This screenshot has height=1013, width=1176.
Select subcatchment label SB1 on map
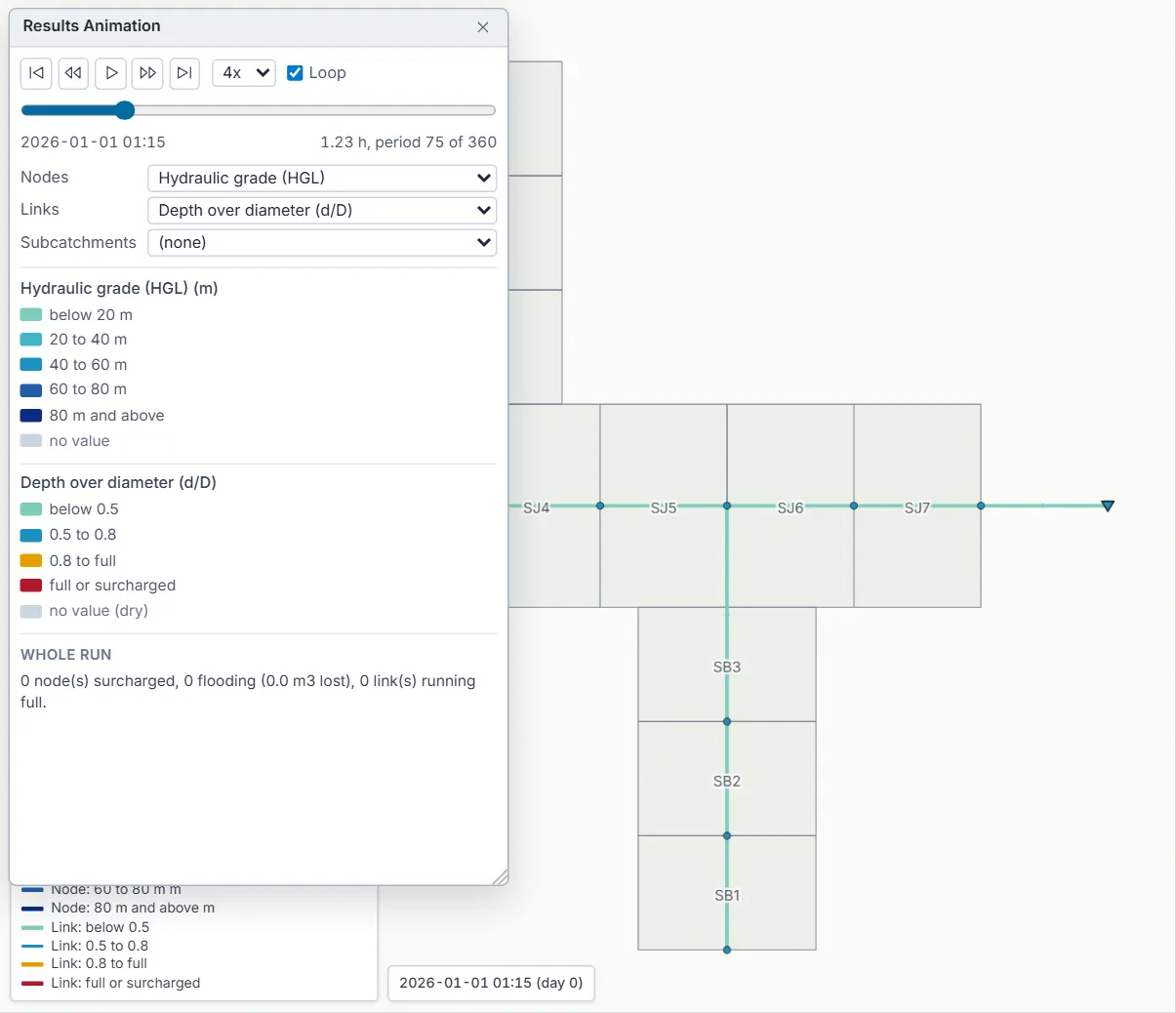click(727, 896)
